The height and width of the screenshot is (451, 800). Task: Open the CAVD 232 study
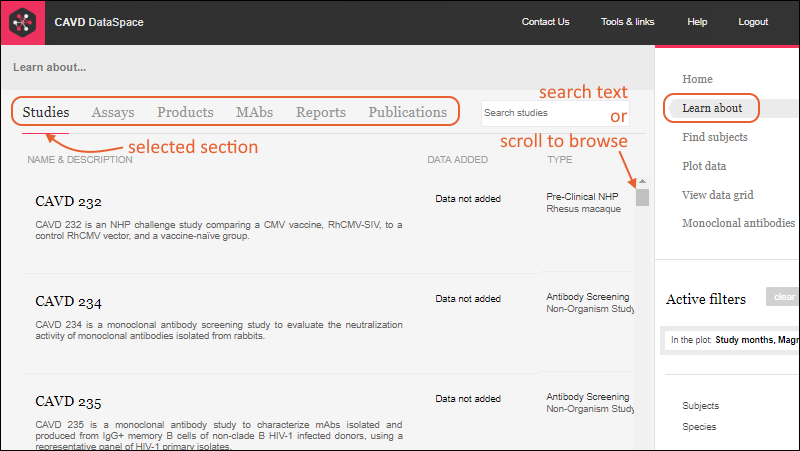tap(68, 202)
